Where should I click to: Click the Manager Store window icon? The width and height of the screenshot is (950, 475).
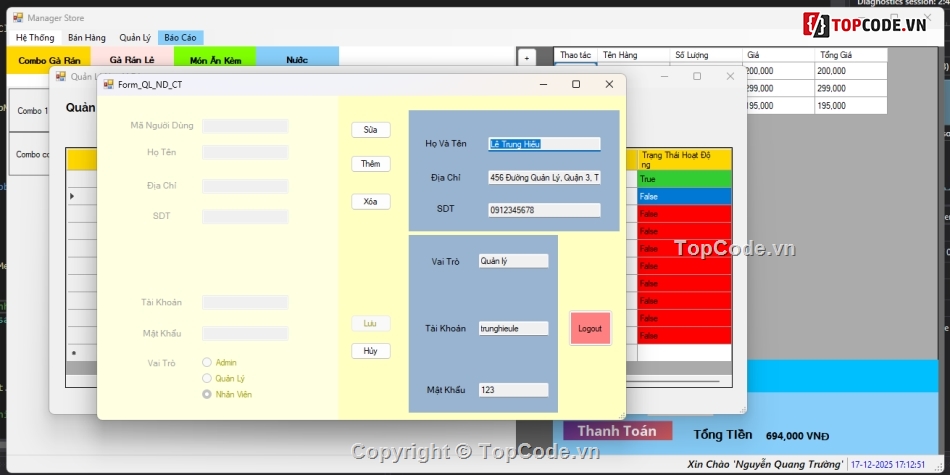tap(18, 18)
